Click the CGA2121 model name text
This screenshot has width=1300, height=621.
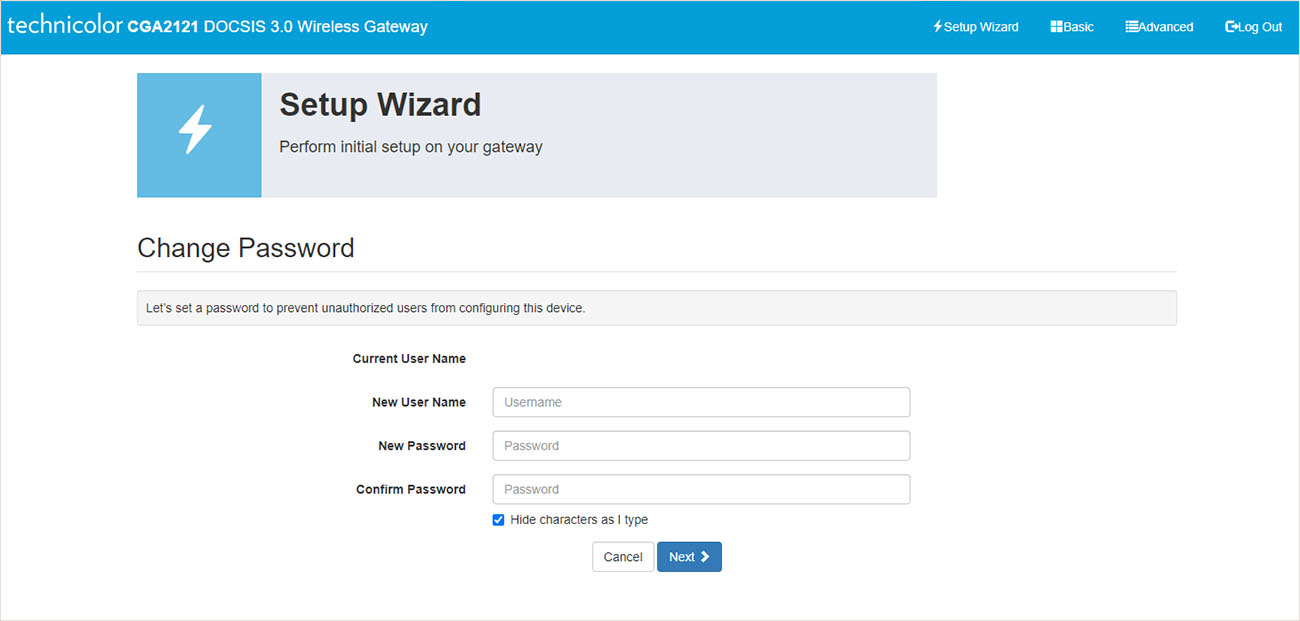pos(163,27)
